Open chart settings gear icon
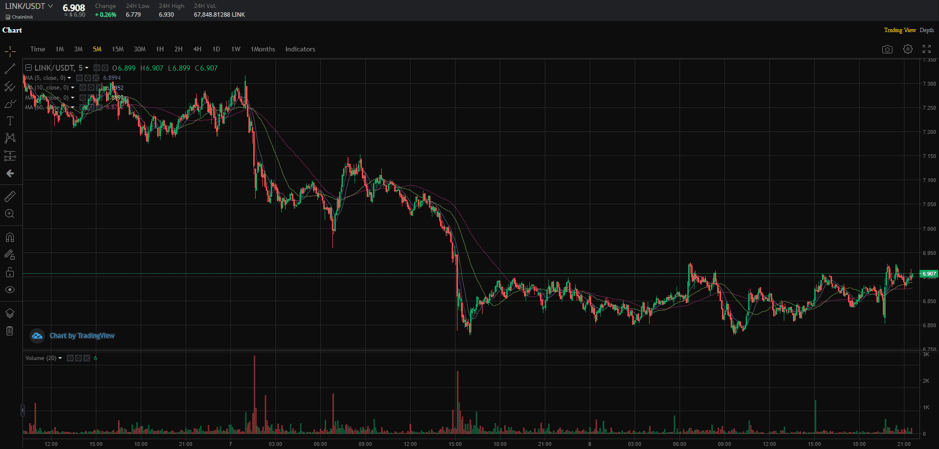The height and width of the screenshot is (449, 939). pyautogui.click(x=908, y=49)
